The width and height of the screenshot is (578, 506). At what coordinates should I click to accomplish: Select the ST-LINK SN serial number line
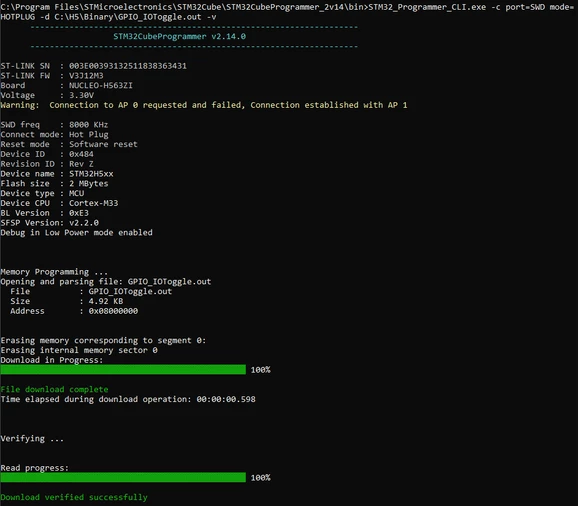pos(94,66)
